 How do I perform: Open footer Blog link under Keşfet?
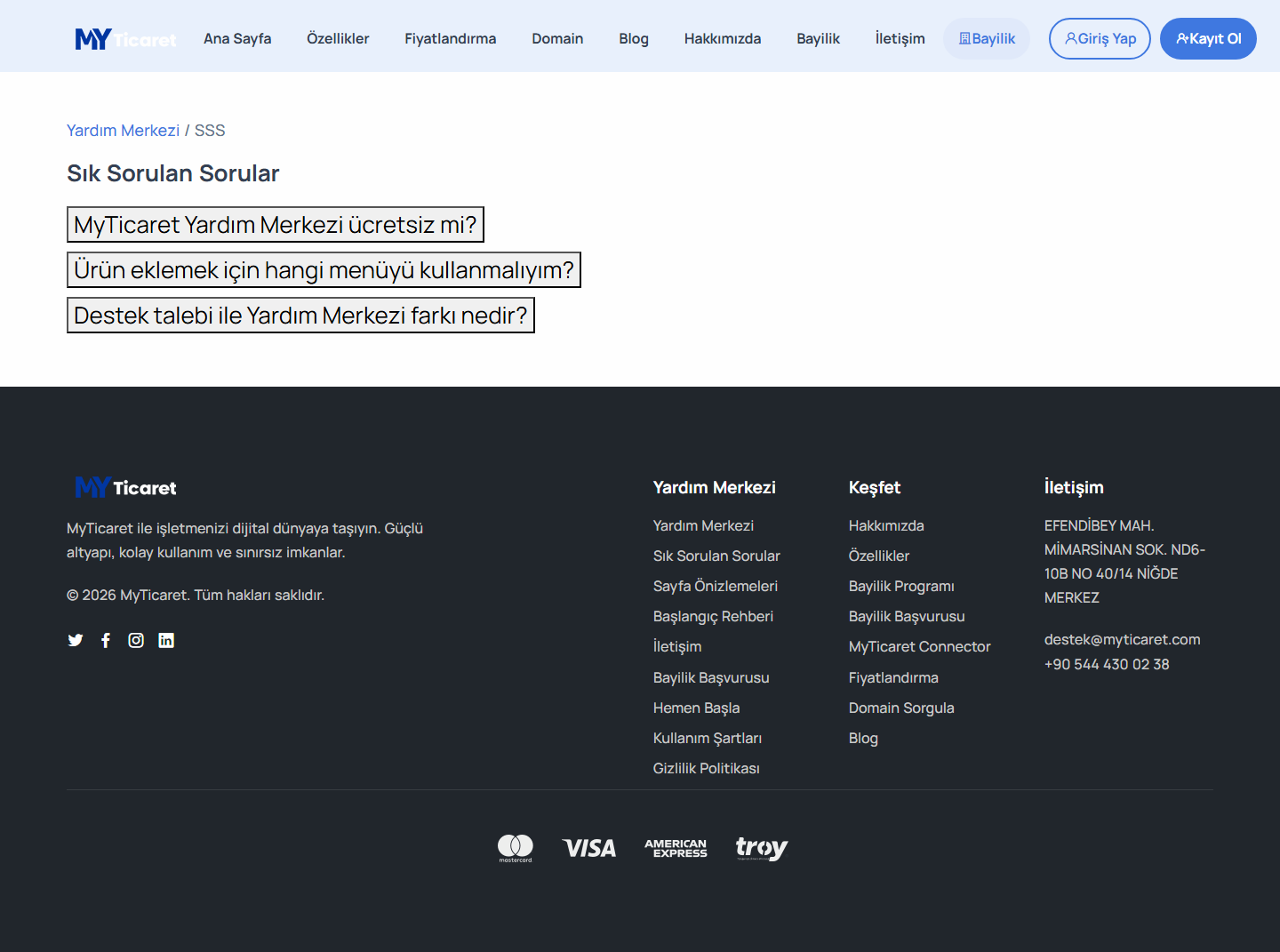(863, 739)
